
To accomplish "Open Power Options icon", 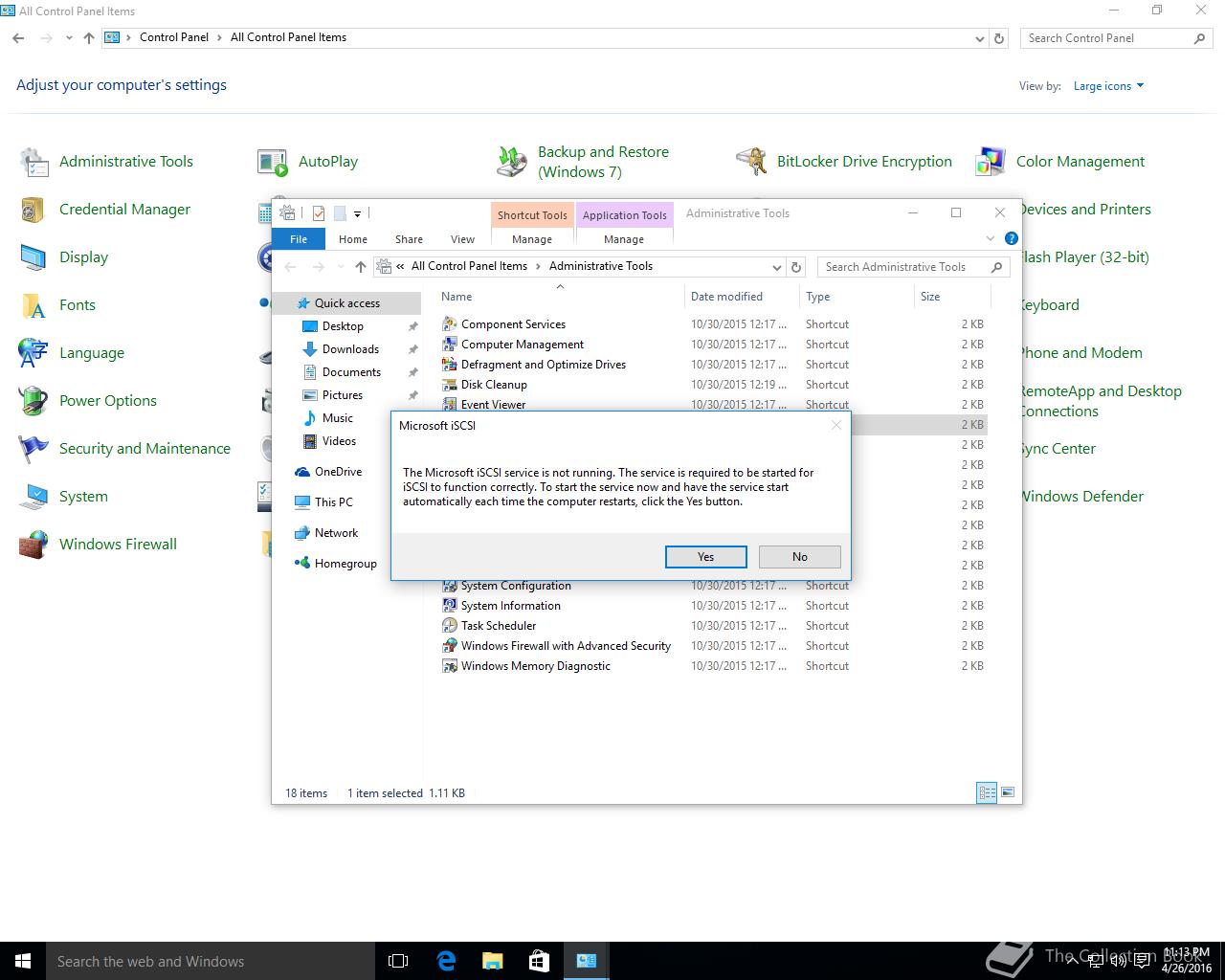I will pos(34,401).
